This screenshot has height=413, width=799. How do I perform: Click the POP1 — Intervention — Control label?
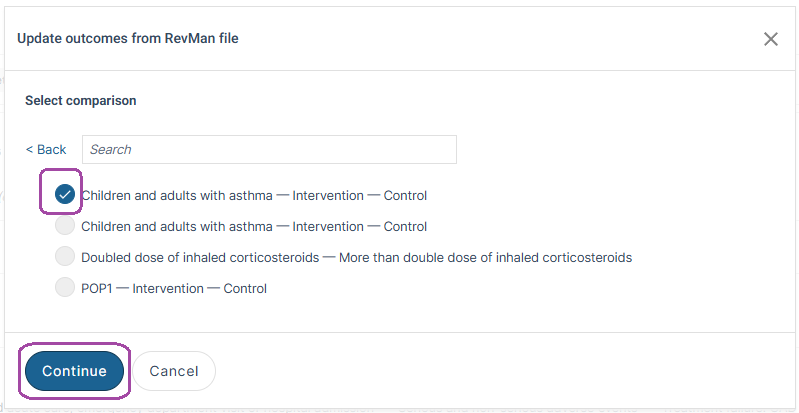tap(174, 289)
